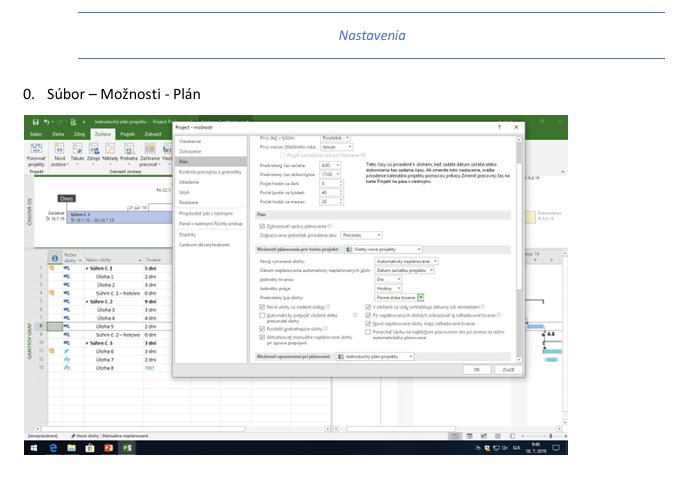Select Zobrazenie in the options sidebar

pyautogui.click(x=211, y=151)
